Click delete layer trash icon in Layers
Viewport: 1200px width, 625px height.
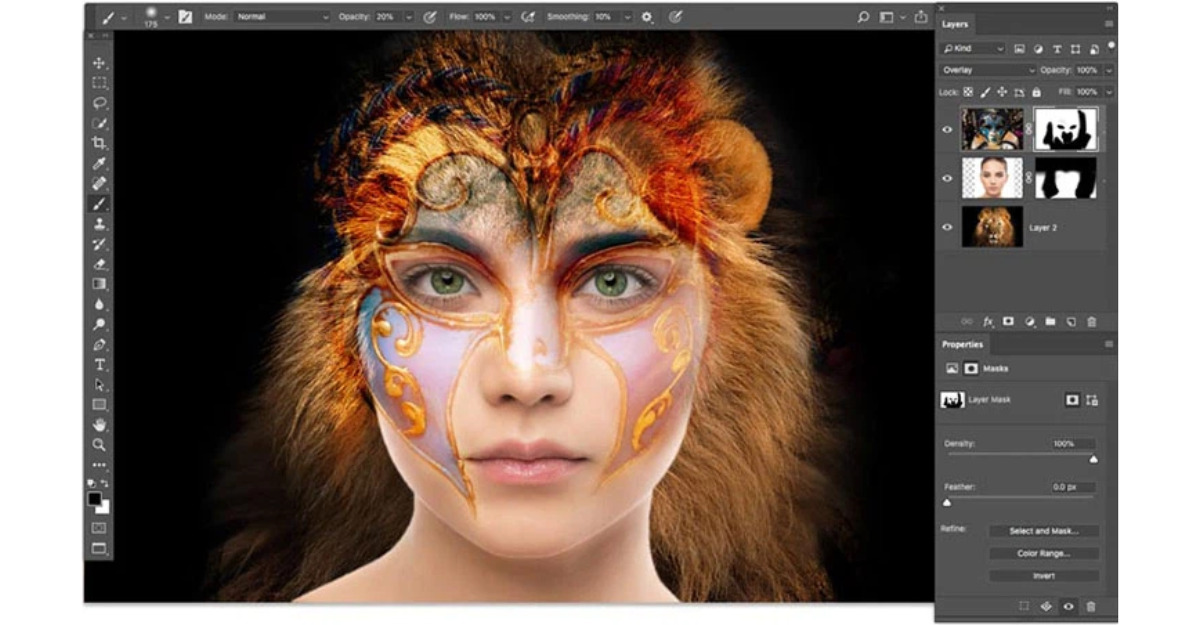1091,322
